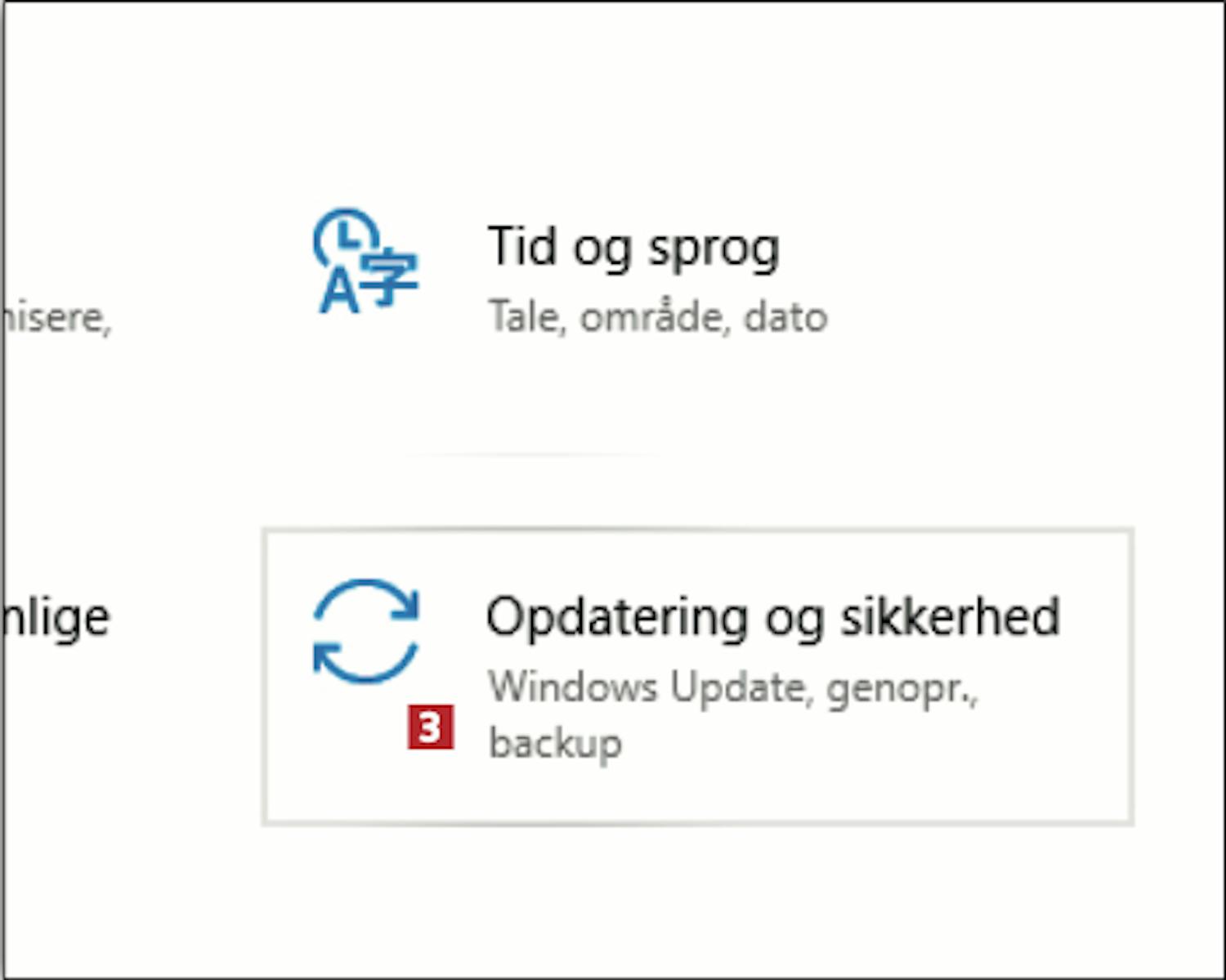The height and width of the screenshot is (980, 1226).
Task: Click the partially visible 'nlige' heading at left
Action: click(56, 618)
